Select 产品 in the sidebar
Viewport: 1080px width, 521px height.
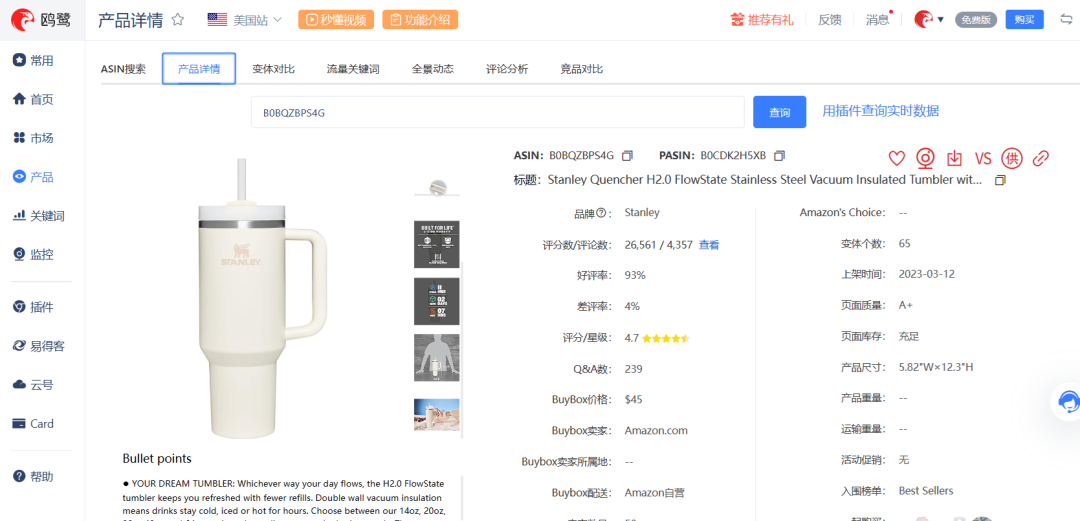coord(34,177)
